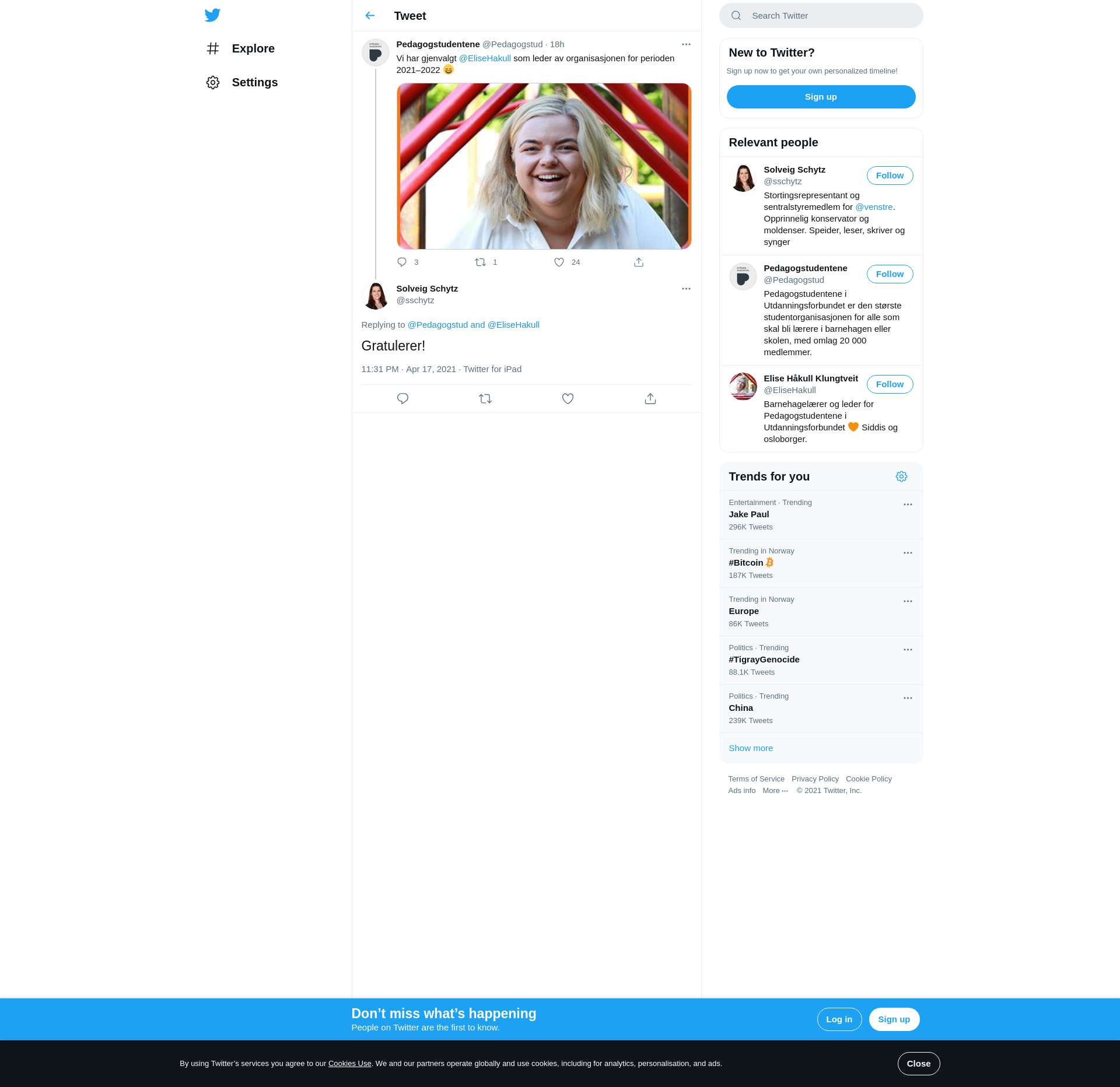Screen dimensions: 1120x1087
Task: Reply to the Gratulerer! tweet
Action: pyautogui.click(x=402, y=399)
